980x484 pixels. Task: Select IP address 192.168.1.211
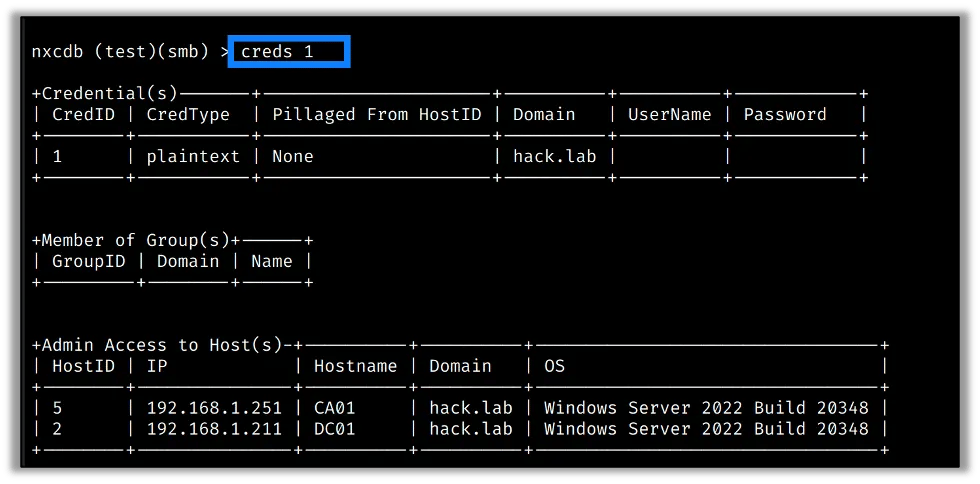pos(214,429)
